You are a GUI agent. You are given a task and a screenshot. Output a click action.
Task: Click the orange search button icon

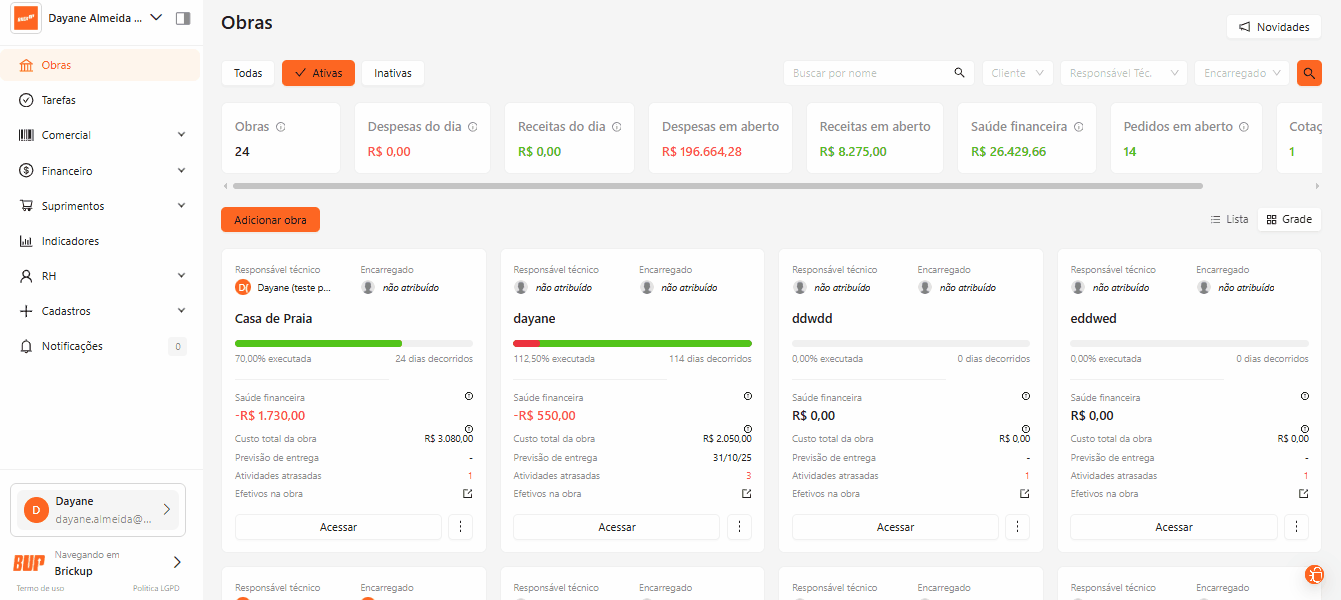tap(1308, 73)
